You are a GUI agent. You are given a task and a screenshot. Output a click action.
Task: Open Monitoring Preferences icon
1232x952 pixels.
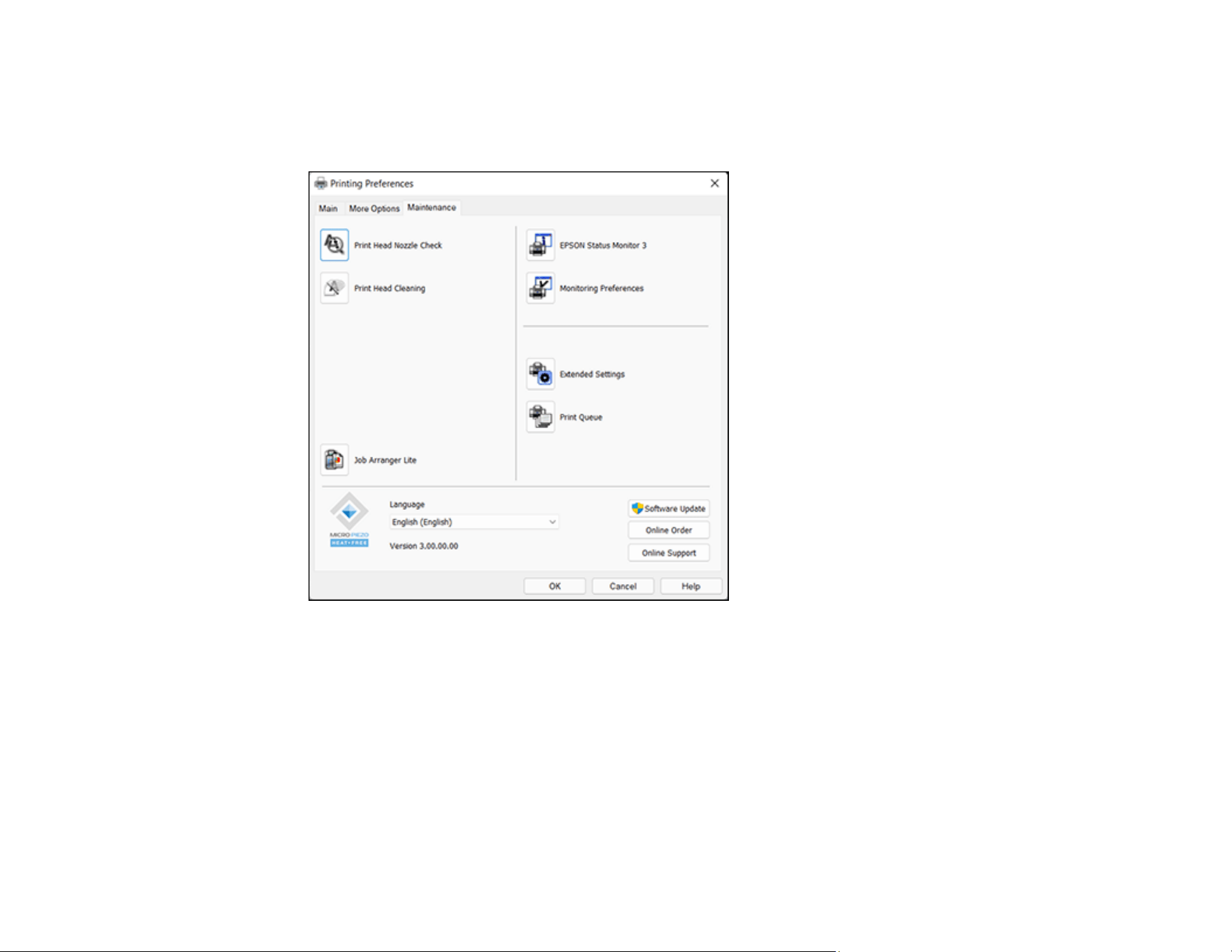540,288
